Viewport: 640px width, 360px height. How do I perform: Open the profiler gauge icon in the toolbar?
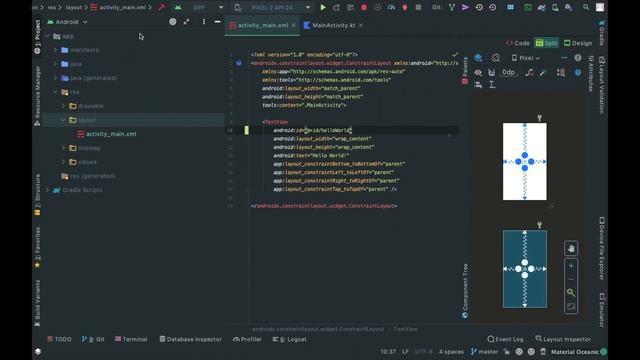point(391,7)
